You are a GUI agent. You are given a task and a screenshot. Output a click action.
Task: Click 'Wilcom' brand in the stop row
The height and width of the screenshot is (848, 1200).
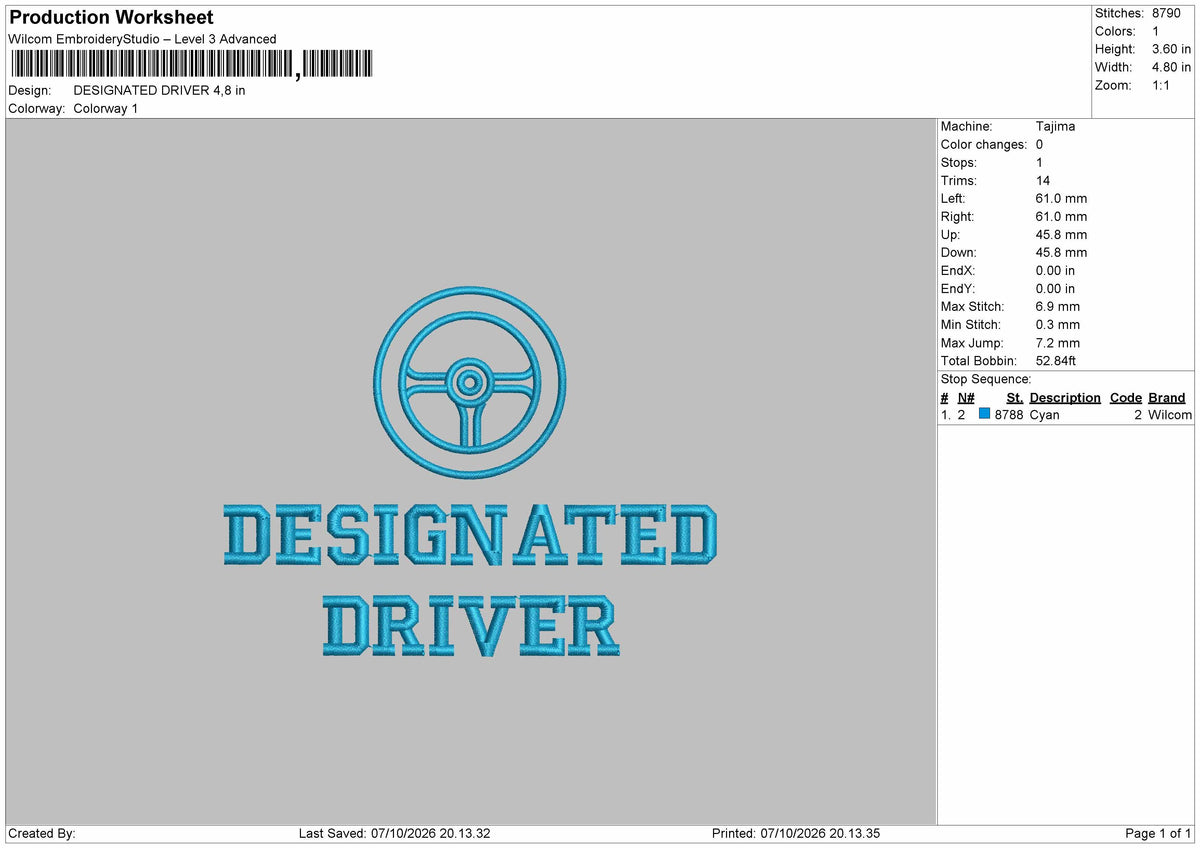(1170, 414)
